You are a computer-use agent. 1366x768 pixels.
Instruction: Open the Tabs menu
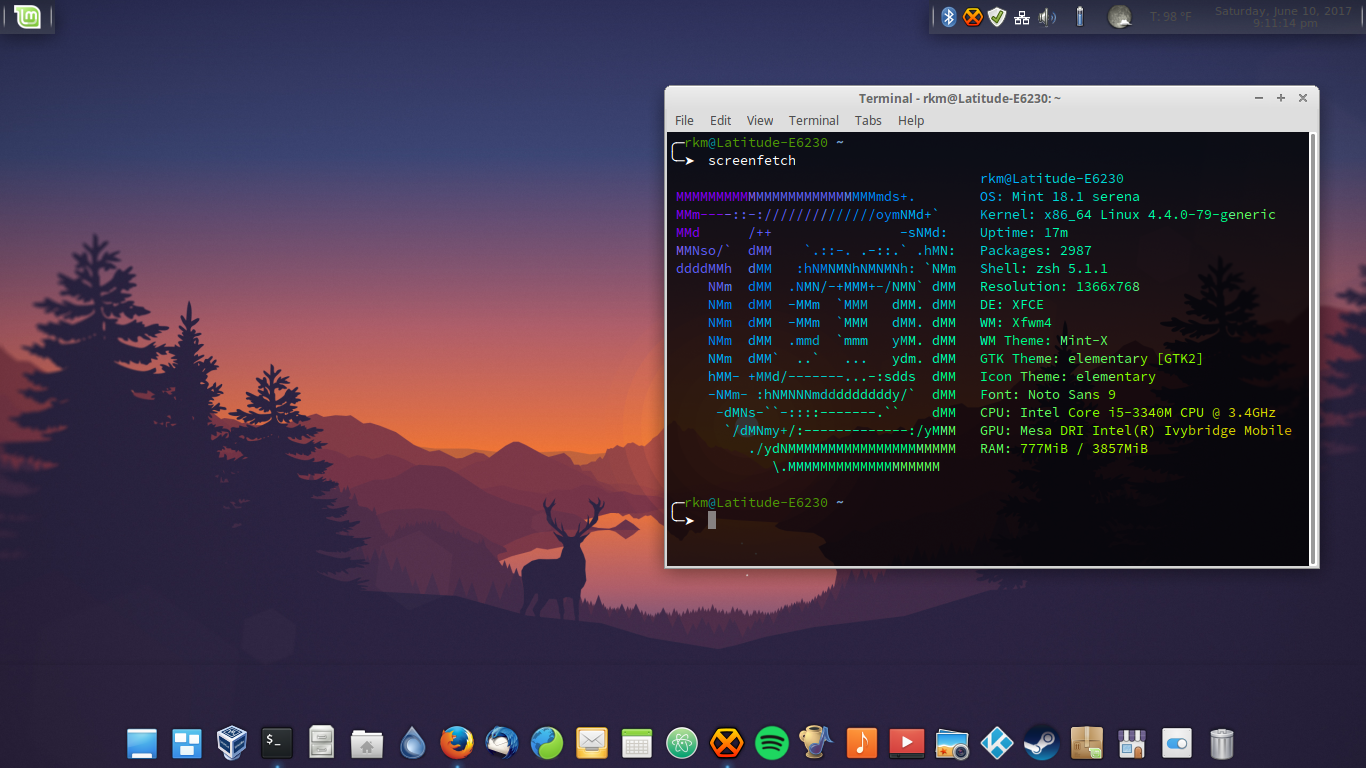pyautogui.click(x=868, y=120)
